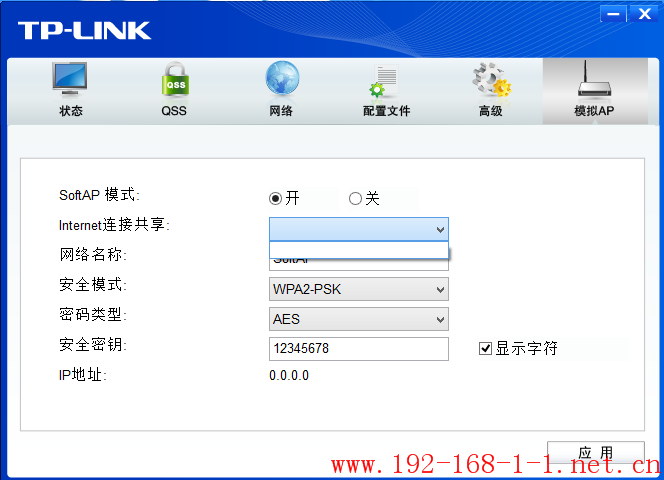Switch to the 网络 tab label
The image size is (664, 480).
pos(281,111)
